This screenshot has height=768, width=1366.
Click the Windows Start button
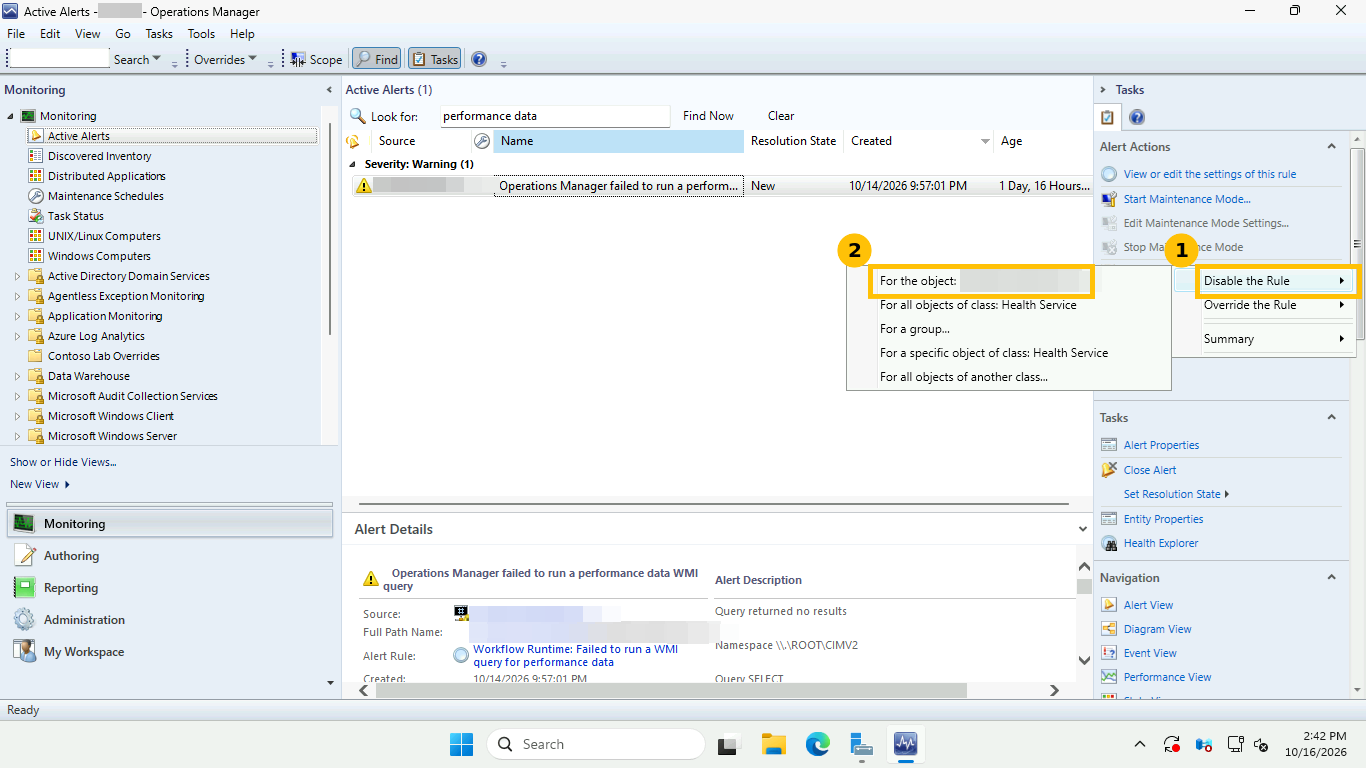461,744
